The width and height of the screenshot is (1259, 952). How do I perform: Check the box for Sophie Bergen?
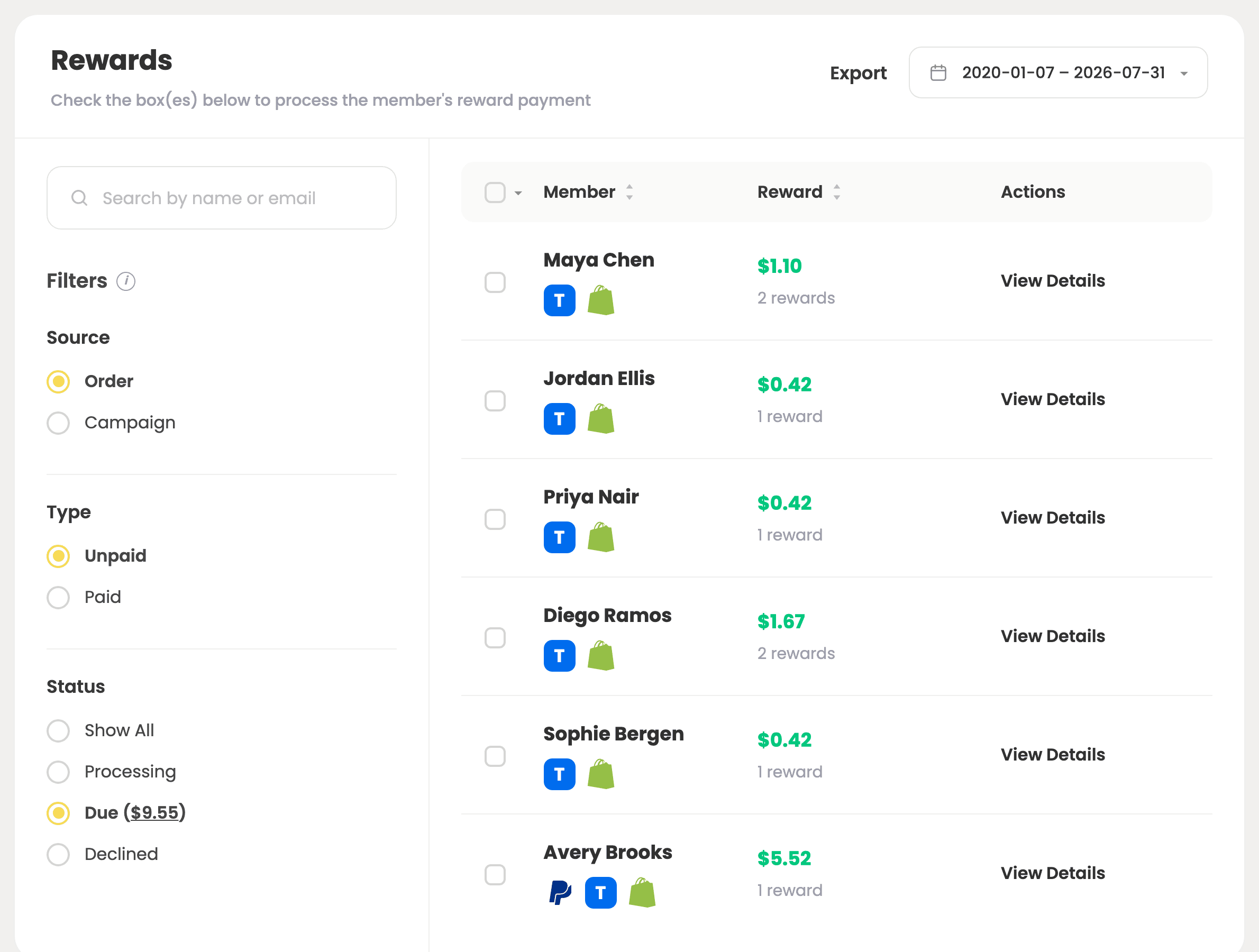tap(495, 756)
